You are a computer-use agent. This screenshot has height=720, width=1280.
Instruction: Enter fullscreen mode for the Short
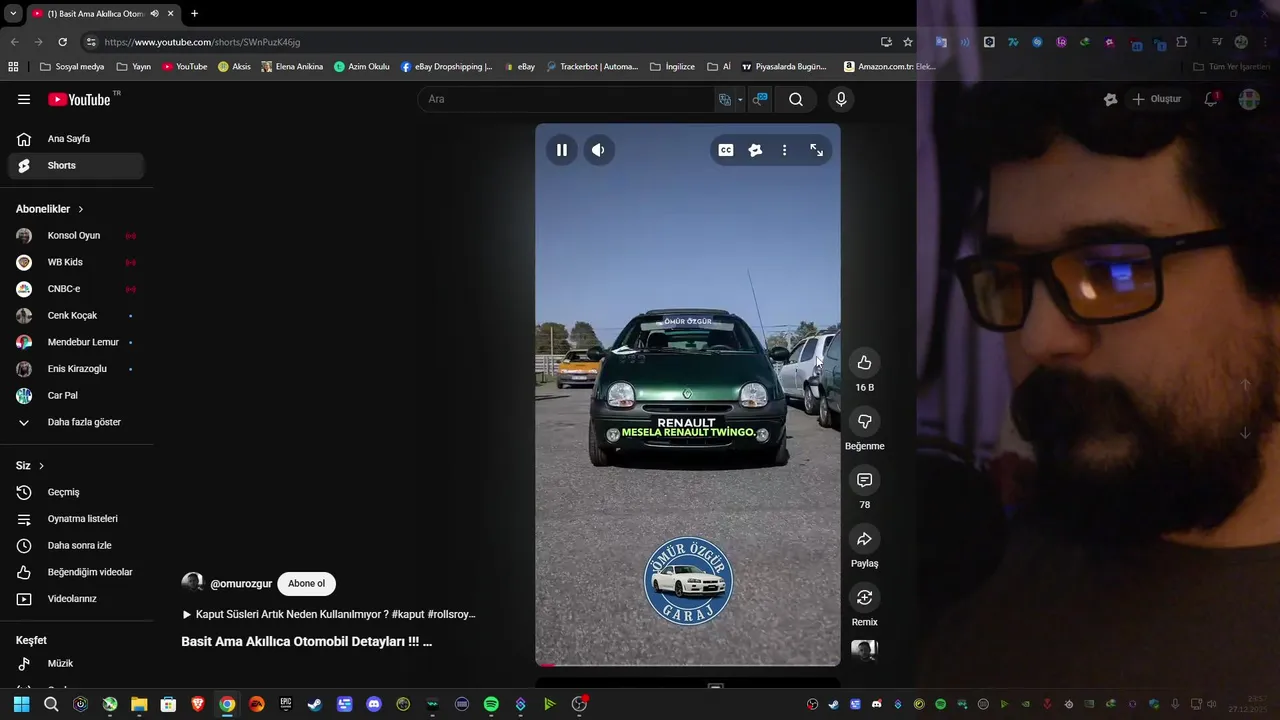[817, 150]
